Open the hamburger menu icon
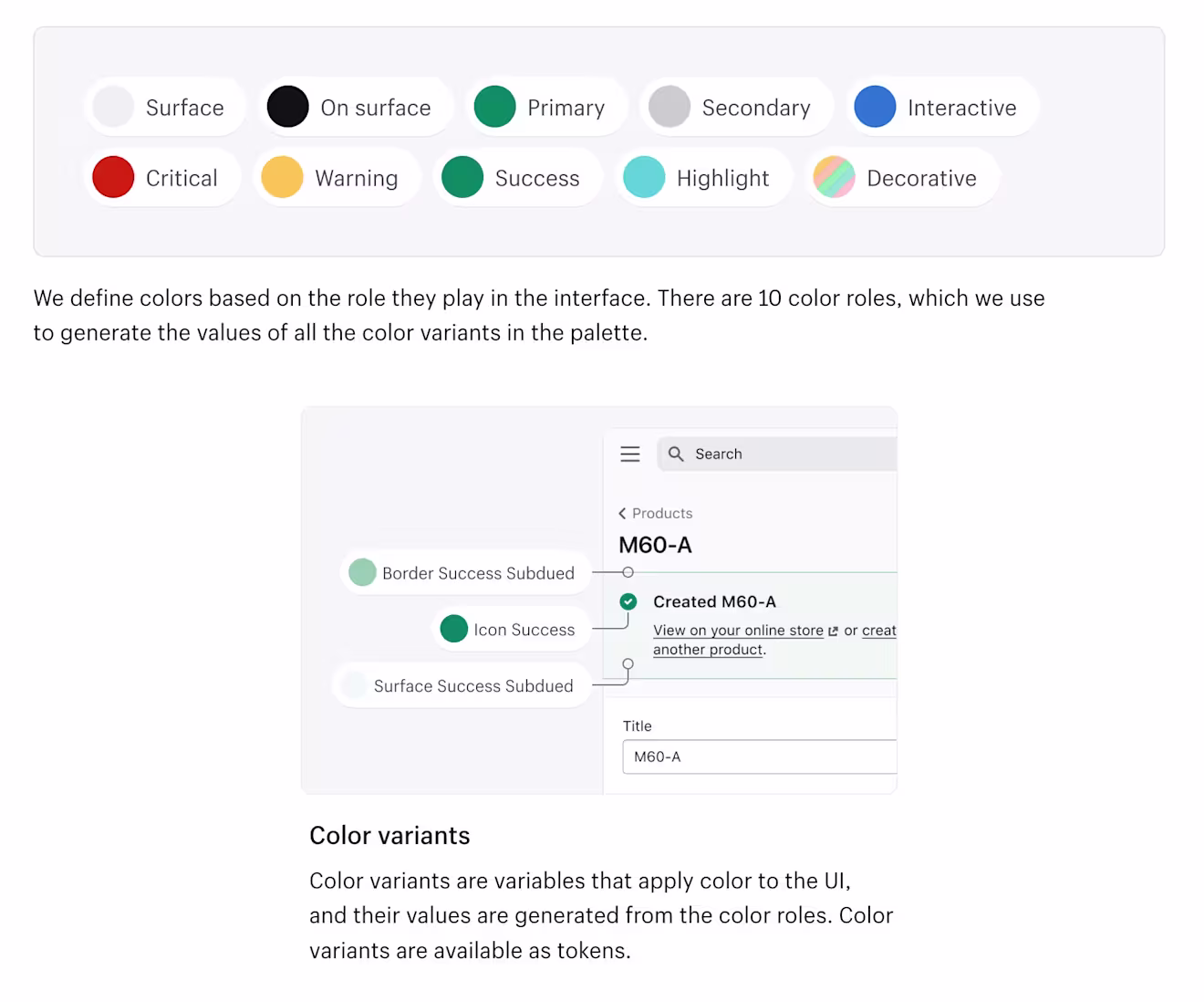 pyautogui.click(x=630, y=454)
